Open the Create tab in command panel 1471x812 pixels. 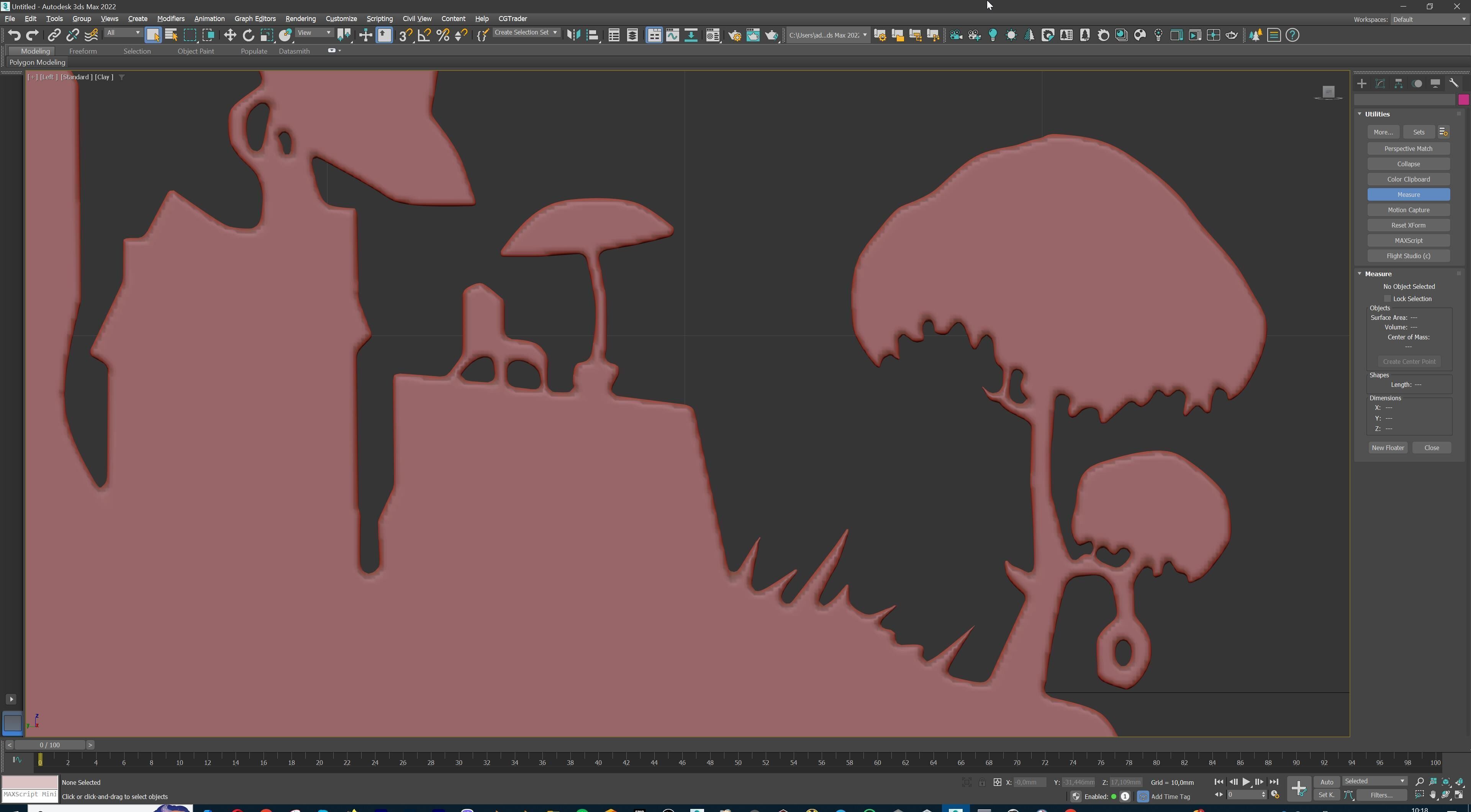tap(1362, 83)
